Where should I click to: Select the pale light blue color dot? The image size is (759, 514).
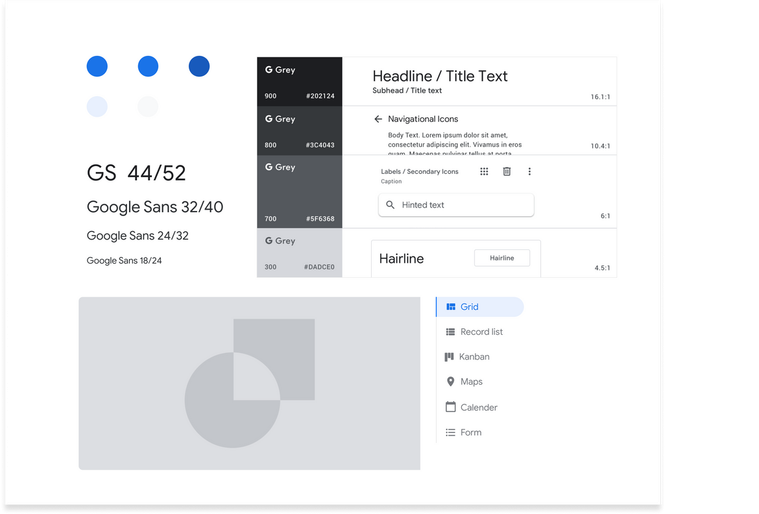pyautogui.click(x=97, y=106)
